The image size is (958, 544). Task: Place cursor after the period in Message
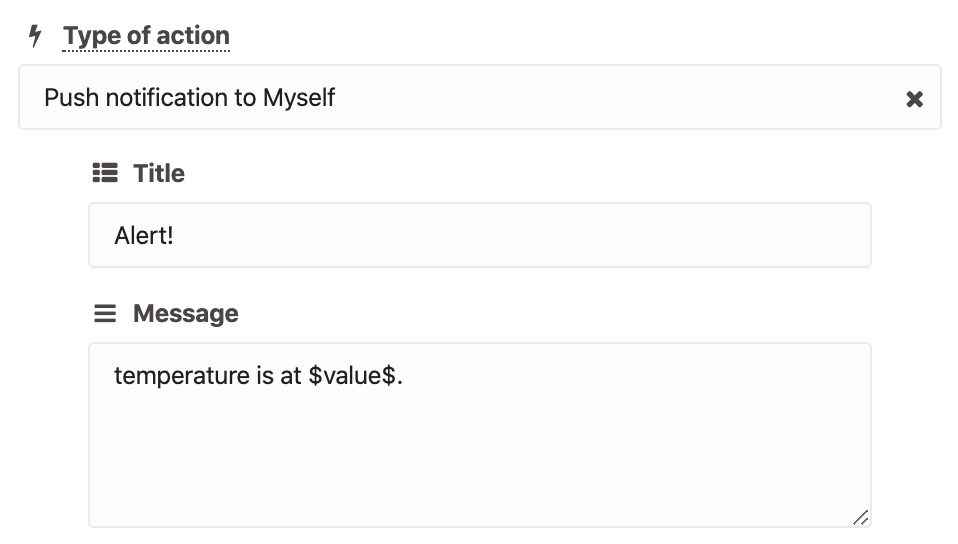[x=405, y=376]
